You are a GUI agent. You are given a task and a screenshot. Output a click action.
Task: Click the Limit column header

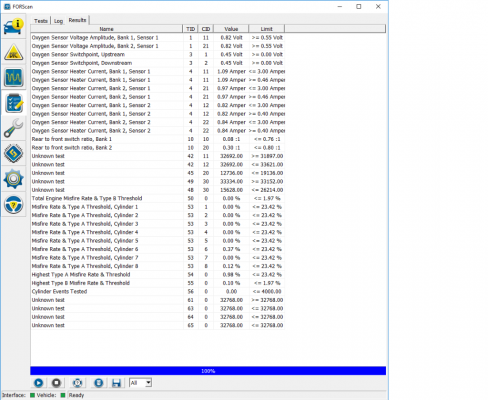click(267, 29)
